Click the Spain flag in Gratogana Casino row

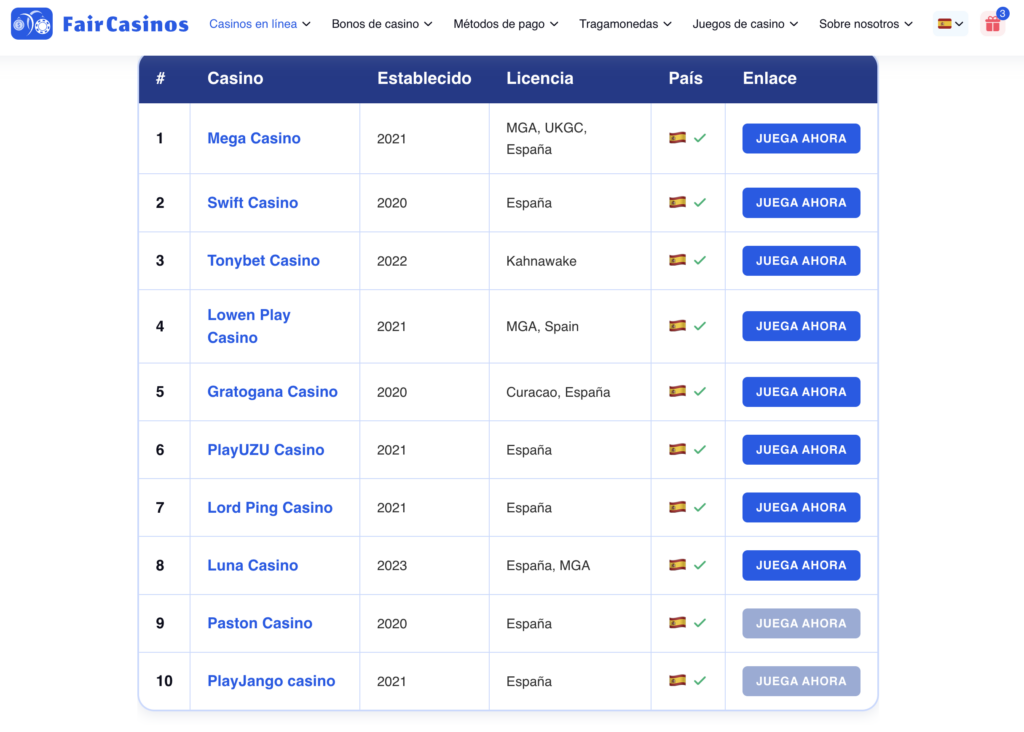point(677,391)
